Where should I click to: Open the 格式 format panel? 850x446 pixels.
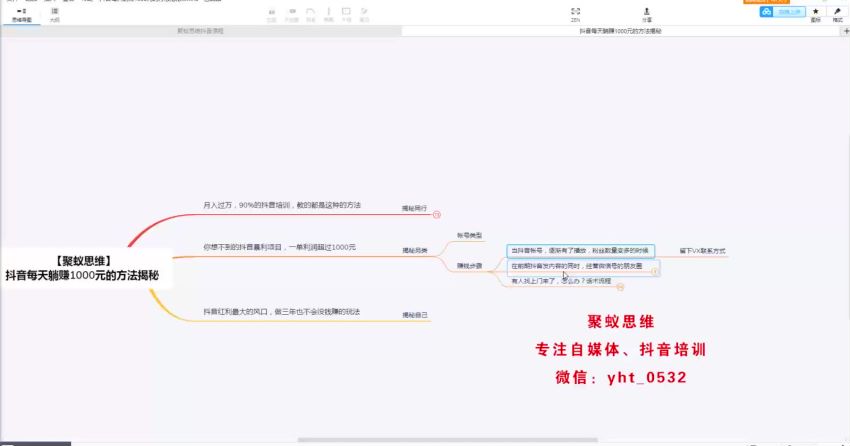click(838, 15)
